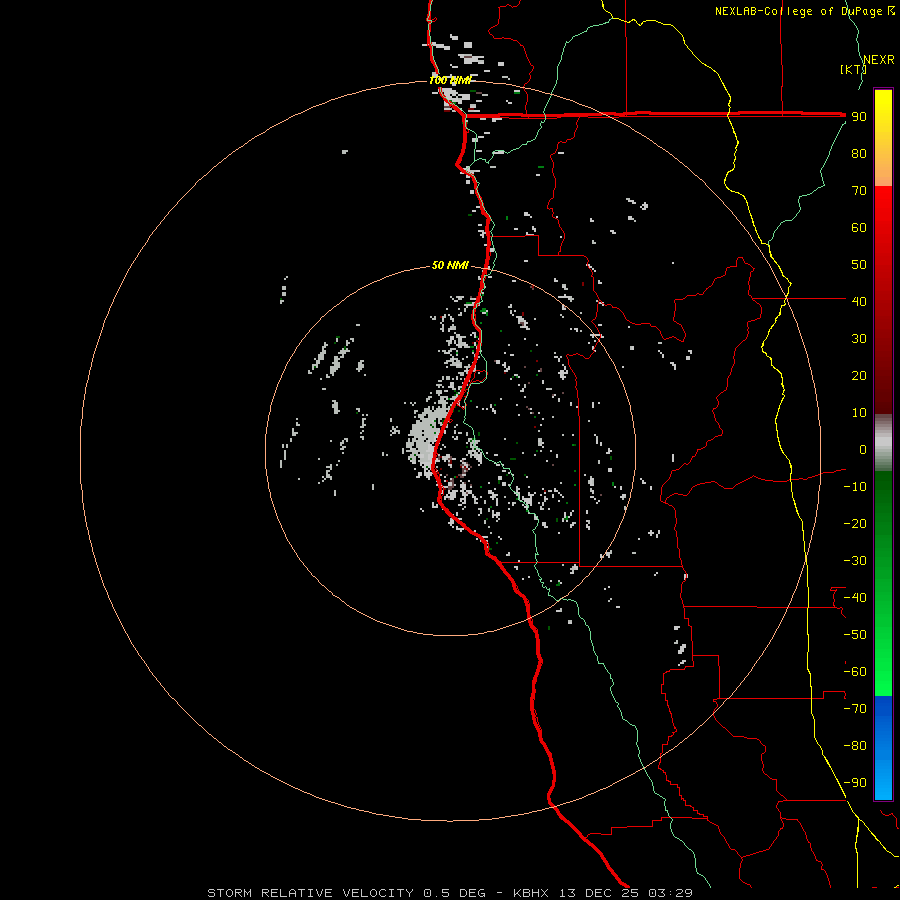The image size is (900, 900).
Task: Select the 60 value on the velocity scale
Action: point(859,228)
